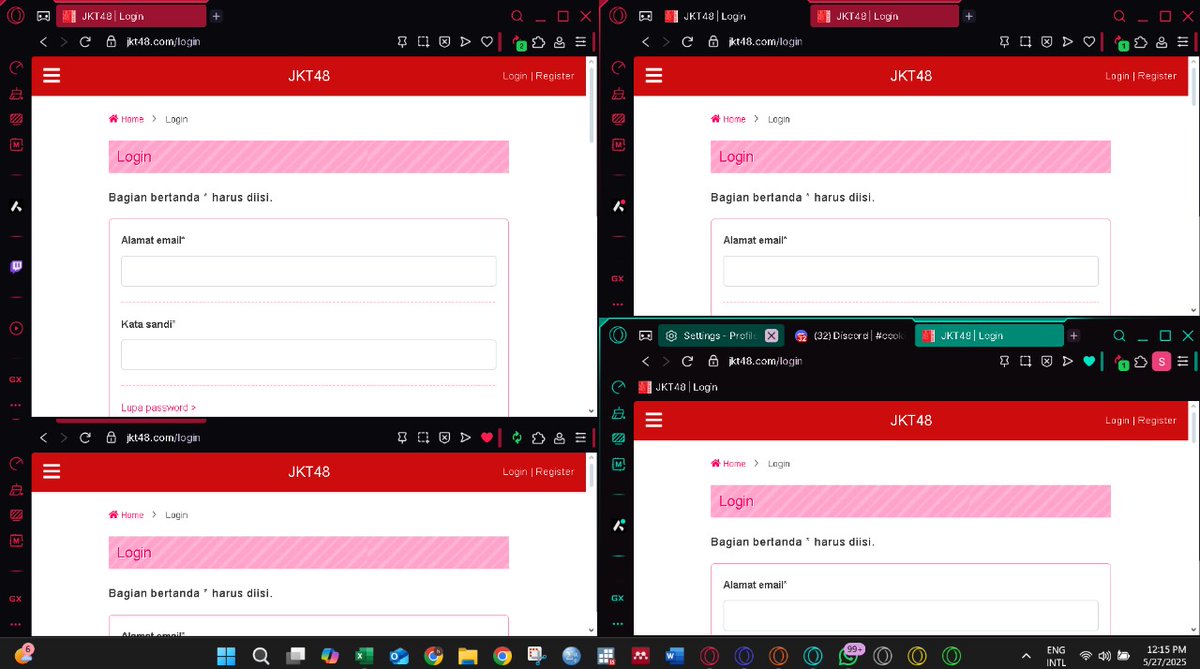Open GX Corner in the bottom-right window sidebar
Image resolution: width=1200 pixels, height=669 pixels.
coord(618,598)
